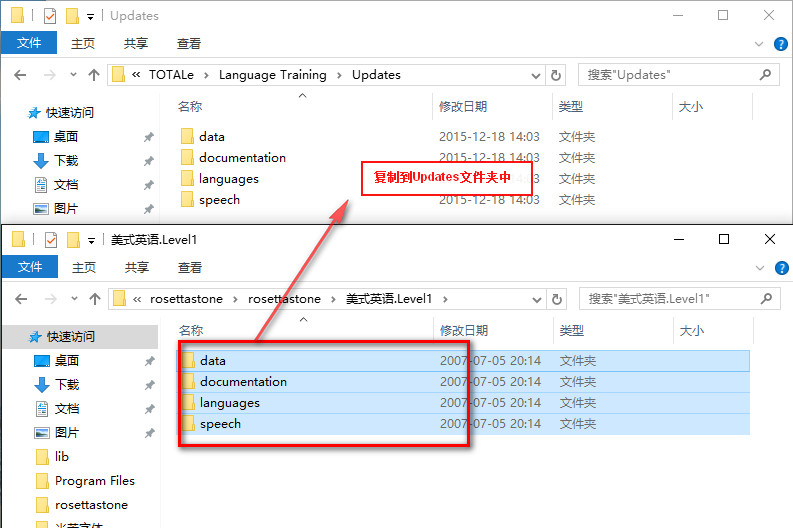This screenshot has height=528, width=793.
Task: Sort by 修改日期 column in the Updates window
Action: (463, 107)
